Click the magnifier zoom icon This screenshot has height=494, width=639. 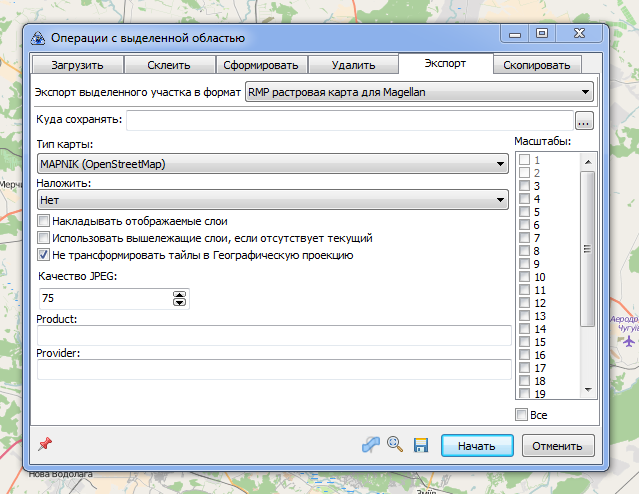395,445
